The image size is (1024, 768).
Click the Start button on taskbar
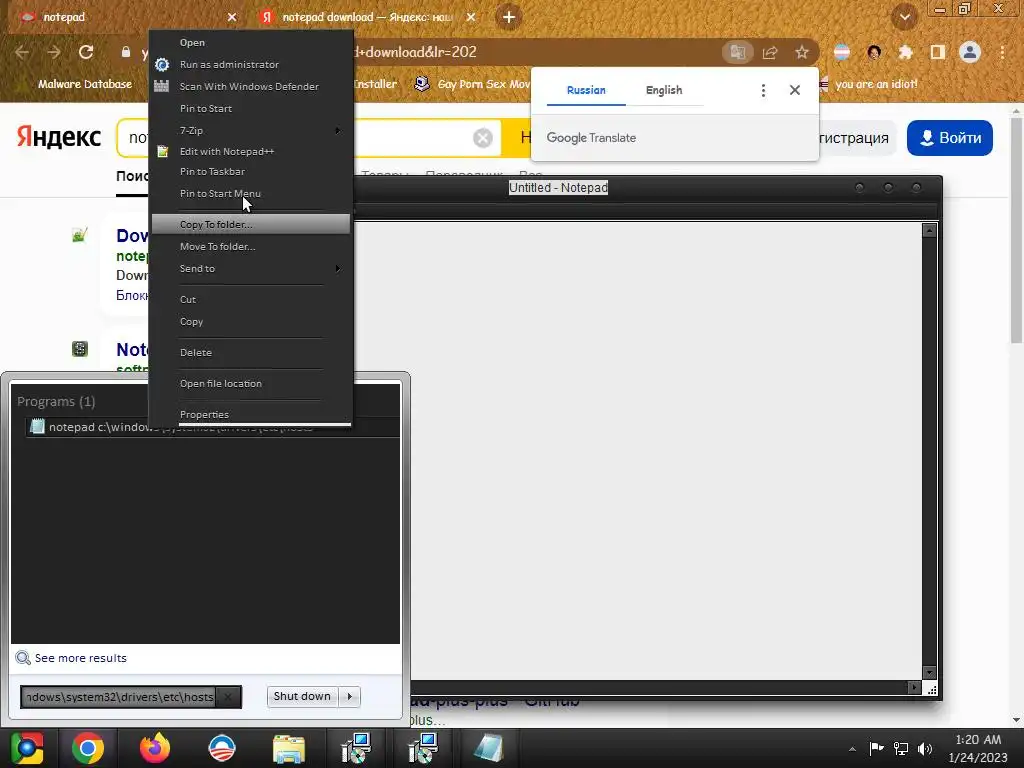(27, 748)
